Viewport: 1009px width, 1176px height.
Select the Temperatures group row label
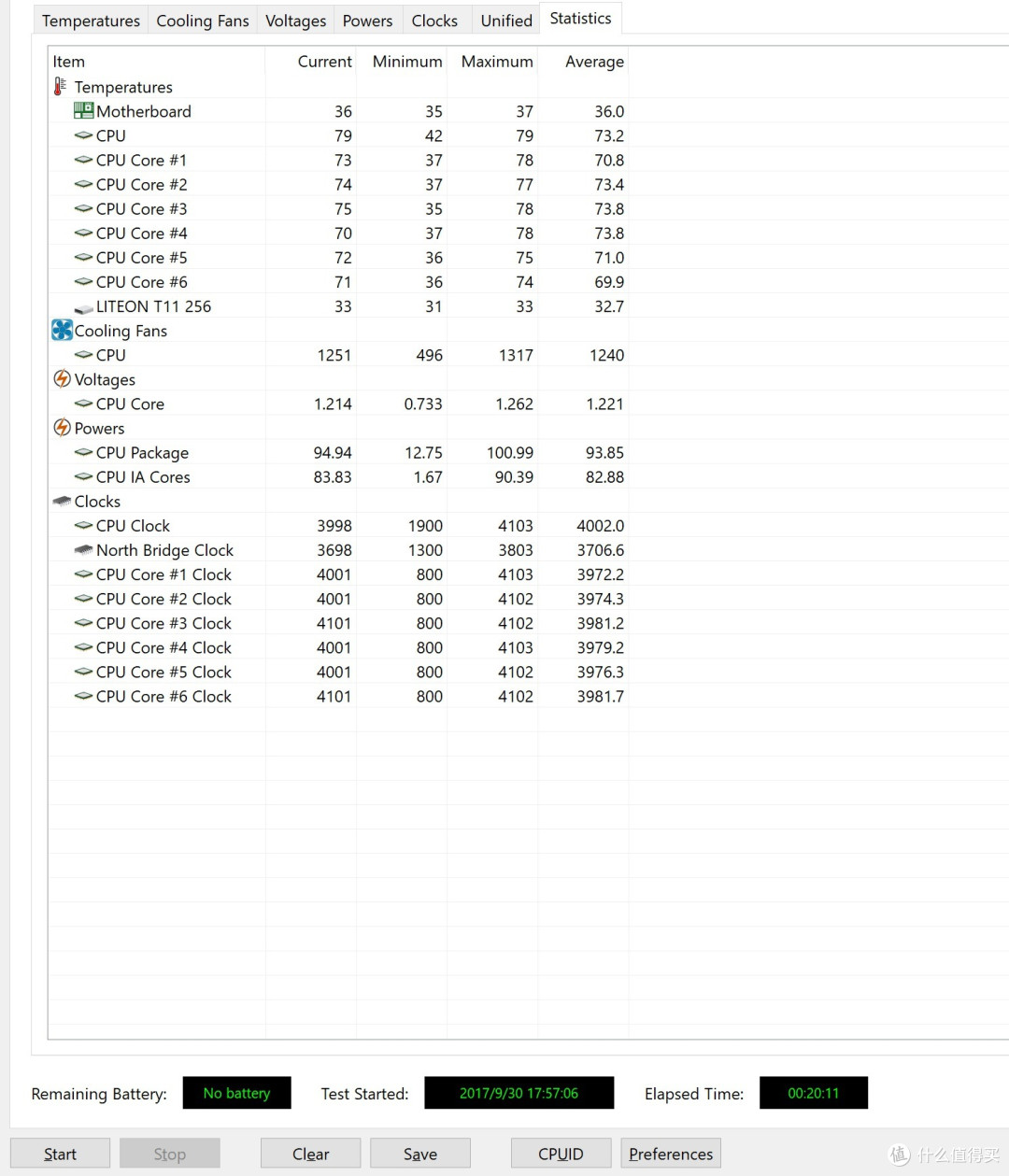click(123, 87)
